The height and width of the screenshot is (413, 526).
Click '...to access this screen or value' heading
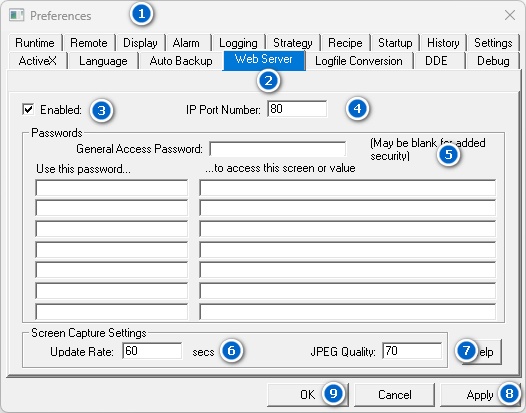(280, 168)
